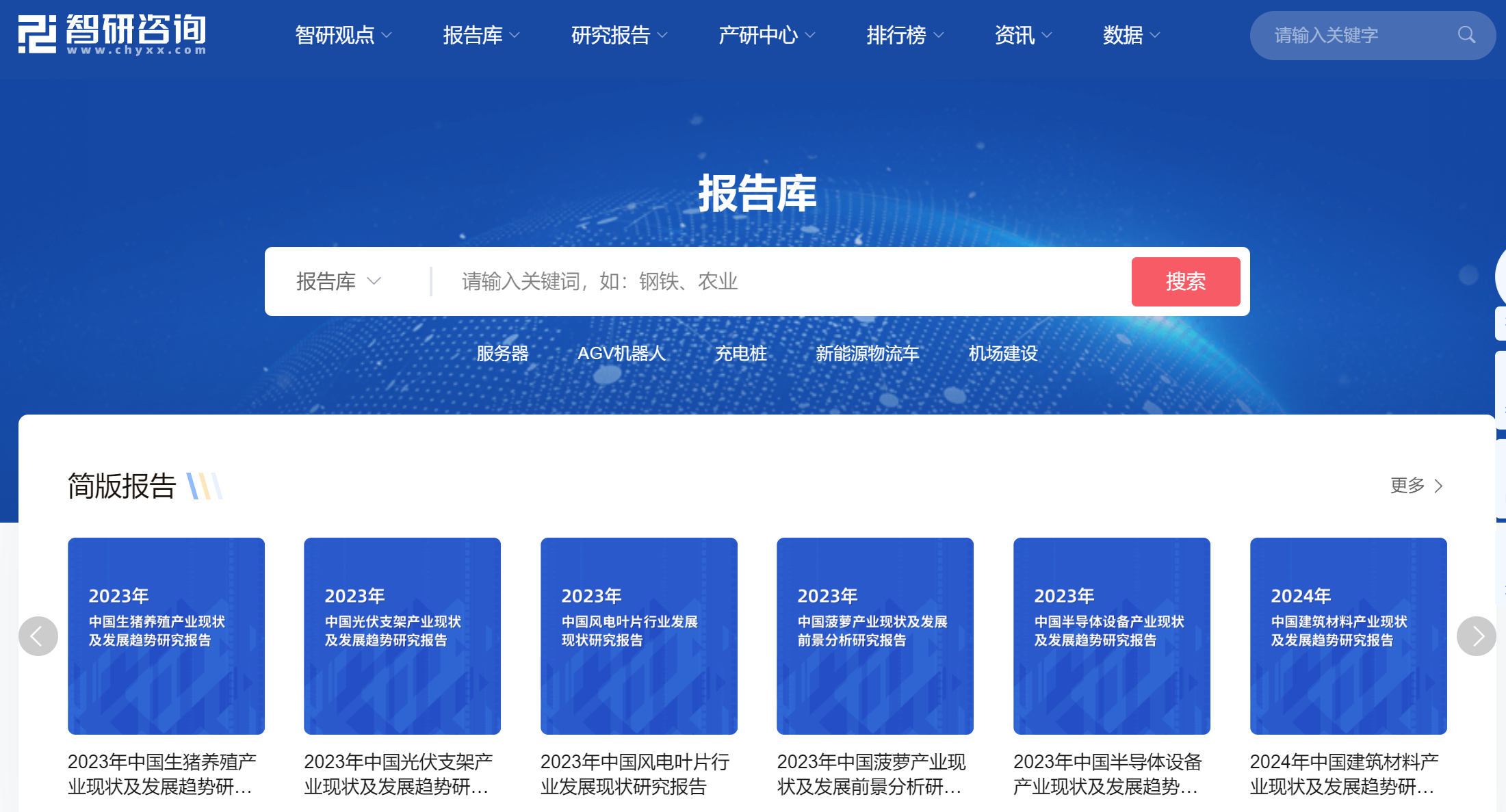Click title 2023年中国半导体设备产业现状及发展趋势…
The height and width of the screenshot is (812, 1506).
(1108, 774)
